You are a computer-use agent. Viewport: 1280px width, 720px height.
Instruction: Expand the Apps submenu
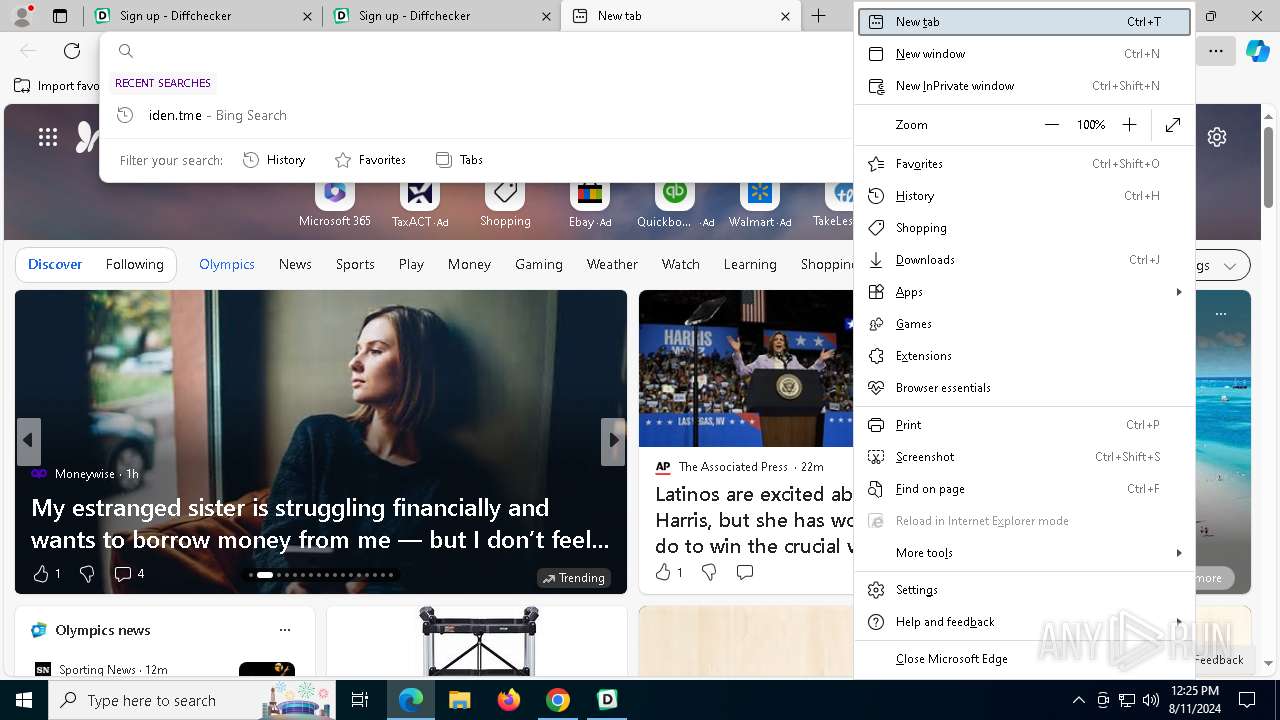tap(1024, 292)
